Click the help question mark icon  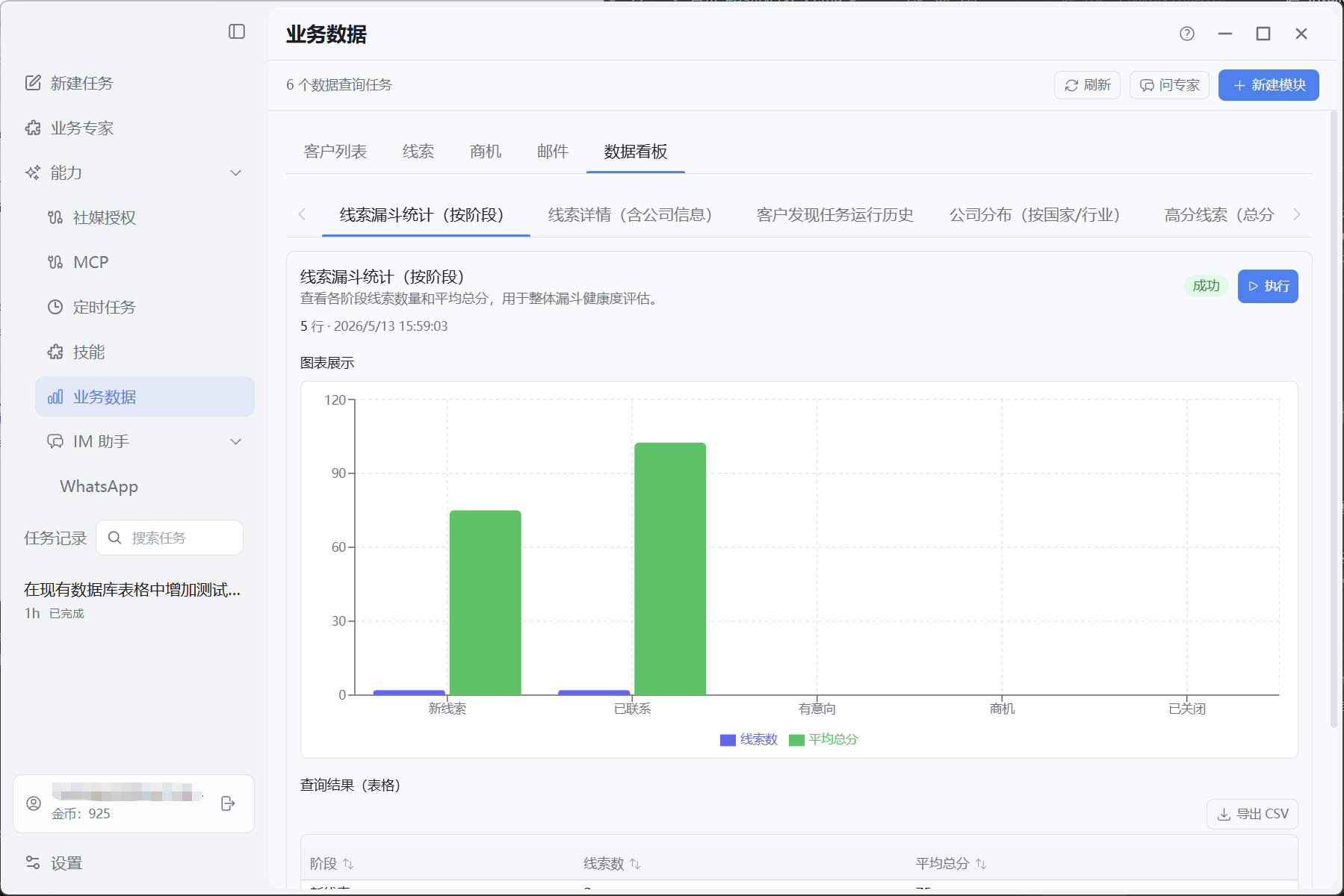[1187, 34]
